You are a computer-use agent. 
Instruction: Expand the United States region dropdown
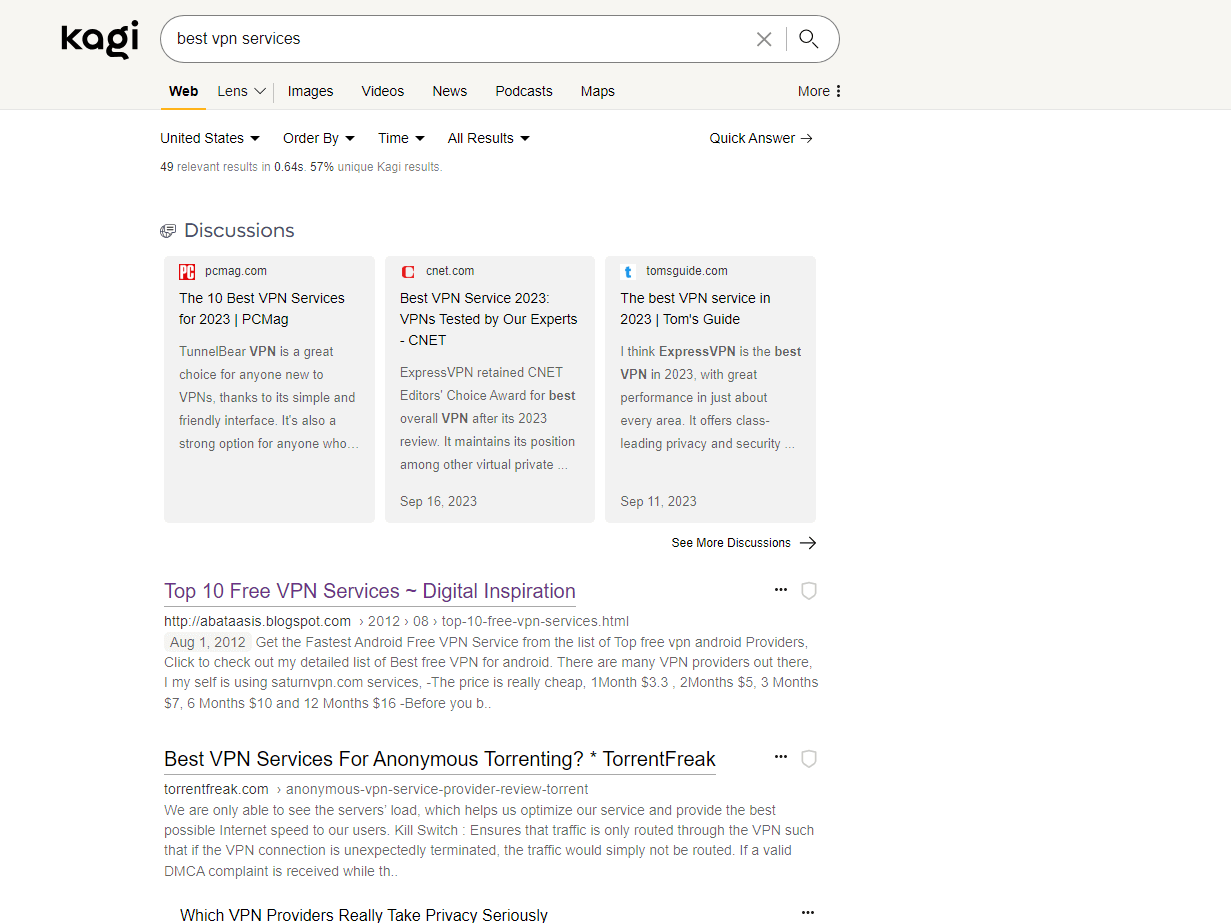[x=210, y=138]
